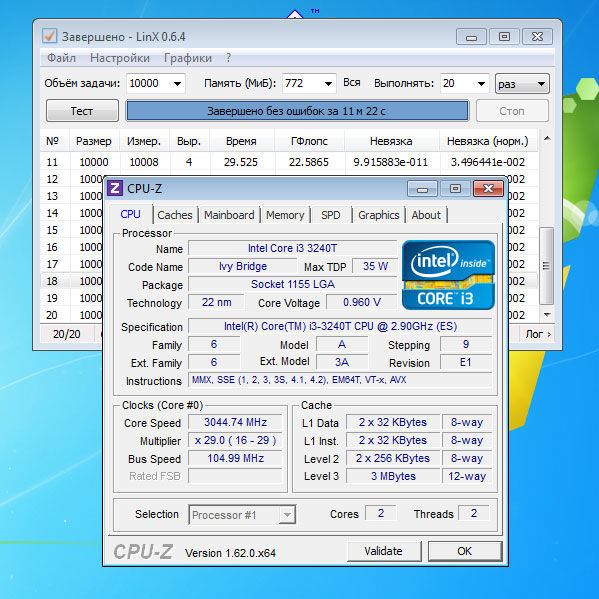Open the раз units dropdown
Screen dimensions: 599x599
click(522, 84)
